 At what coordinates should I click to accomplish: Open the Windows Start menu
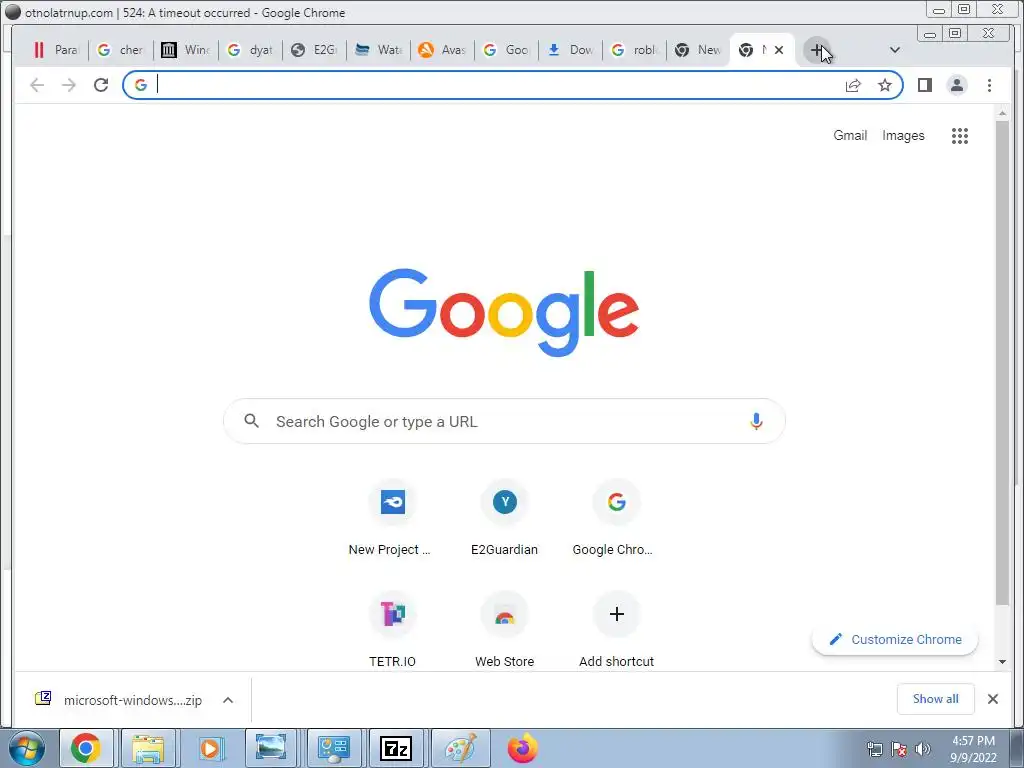click(x=26, y=748)
